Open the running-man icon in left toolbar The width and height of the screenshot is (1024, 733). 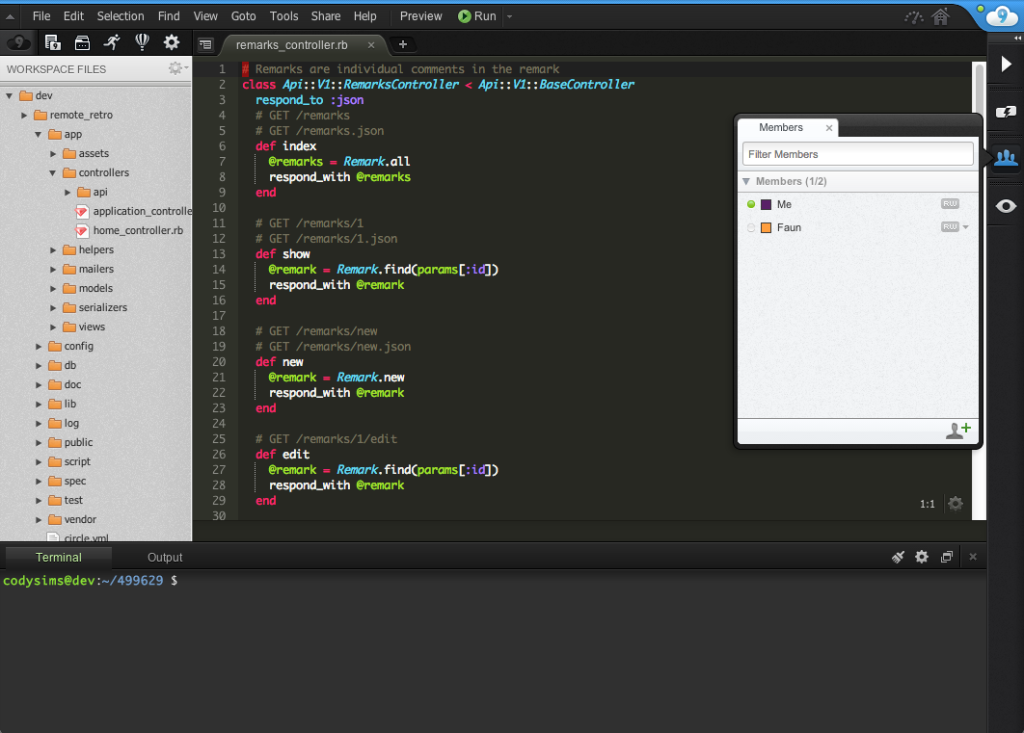111,42
